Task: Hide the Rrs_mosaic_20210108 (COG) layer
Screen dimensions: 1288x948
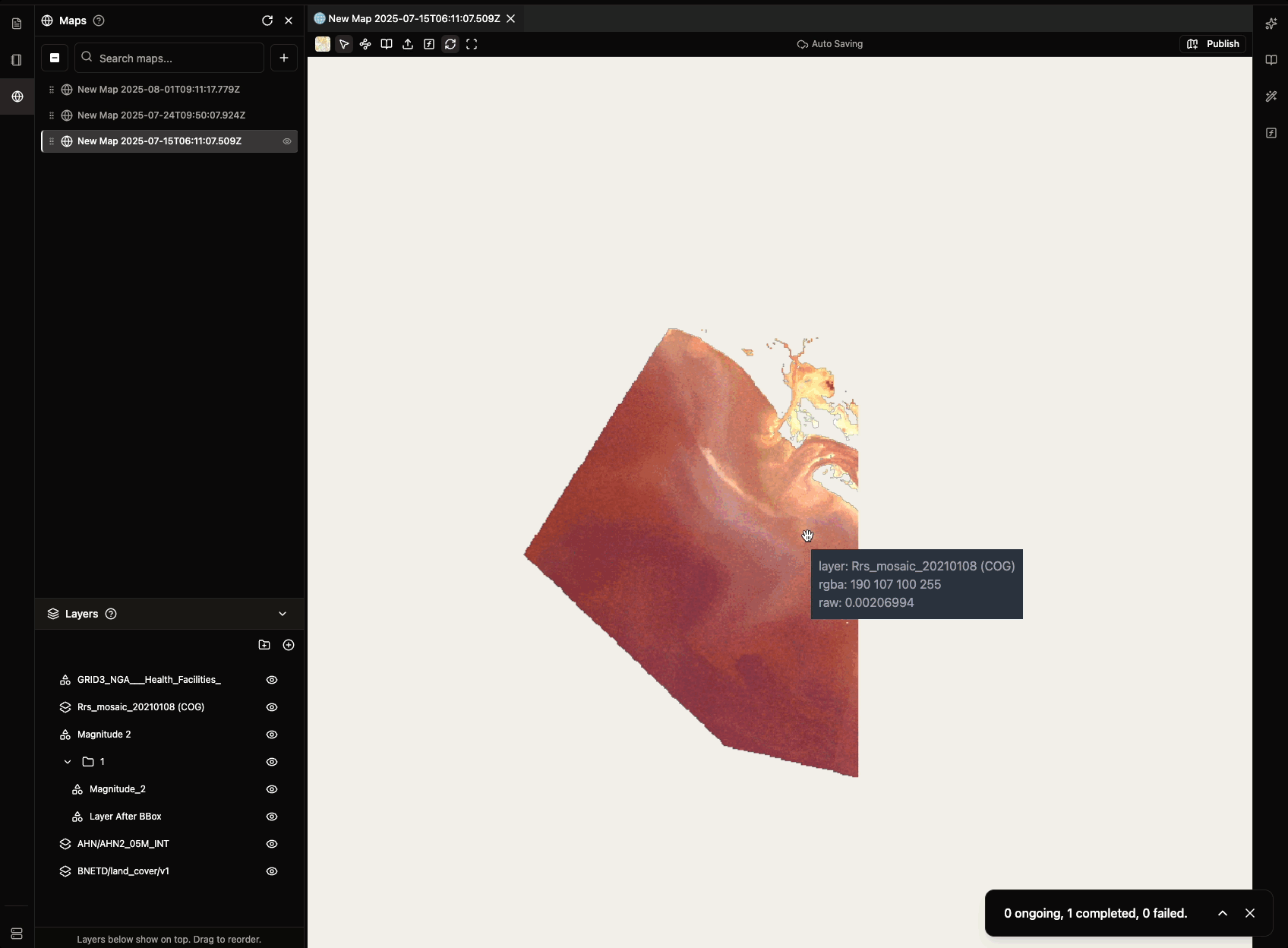Action: [272, 707]
